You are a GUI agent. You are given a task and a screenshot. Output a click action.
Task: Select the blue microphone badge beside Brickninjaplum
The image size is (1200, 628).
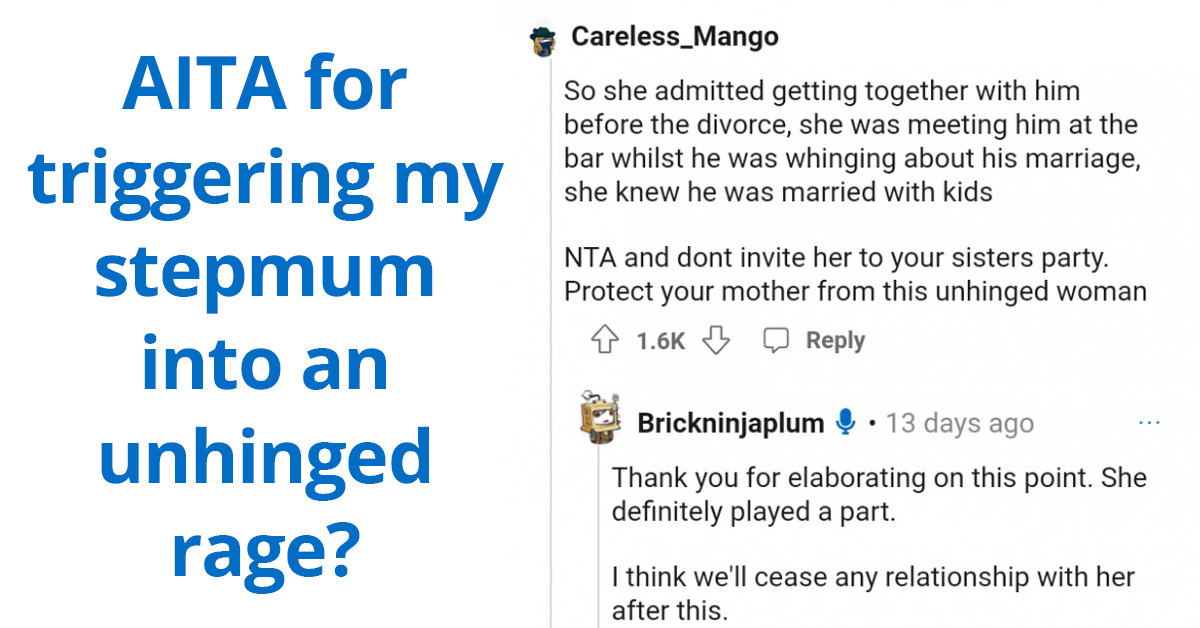pos(845,422)
